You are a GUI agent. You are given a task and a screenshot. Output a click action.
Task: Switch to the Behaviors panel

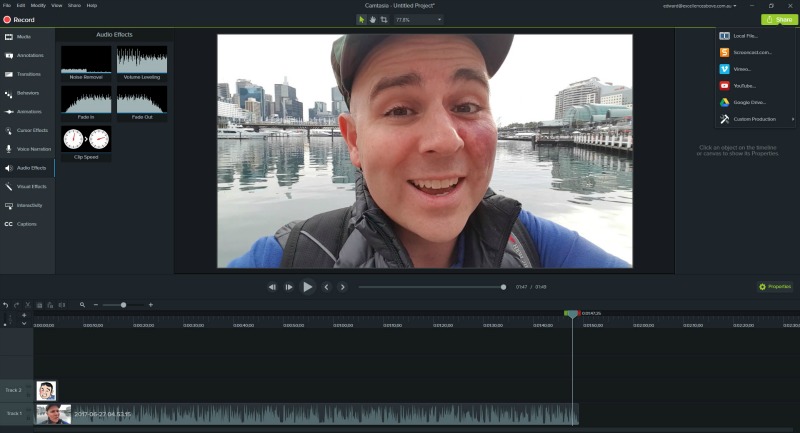coord(27,93)
